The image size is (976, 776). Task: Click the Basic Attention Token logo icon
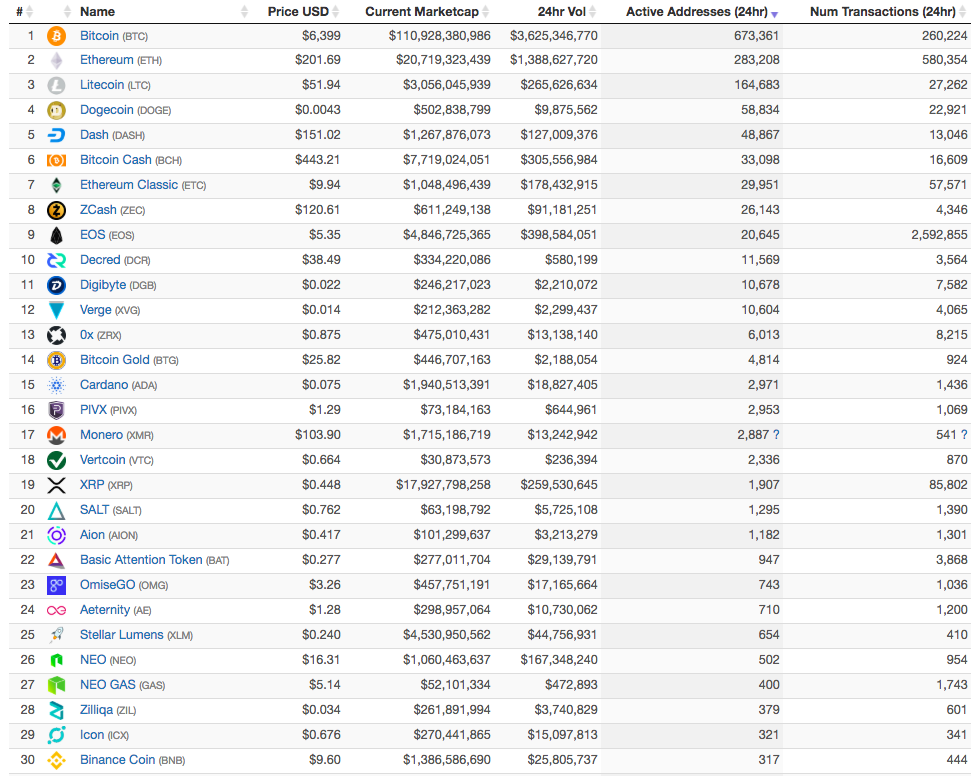57,560
